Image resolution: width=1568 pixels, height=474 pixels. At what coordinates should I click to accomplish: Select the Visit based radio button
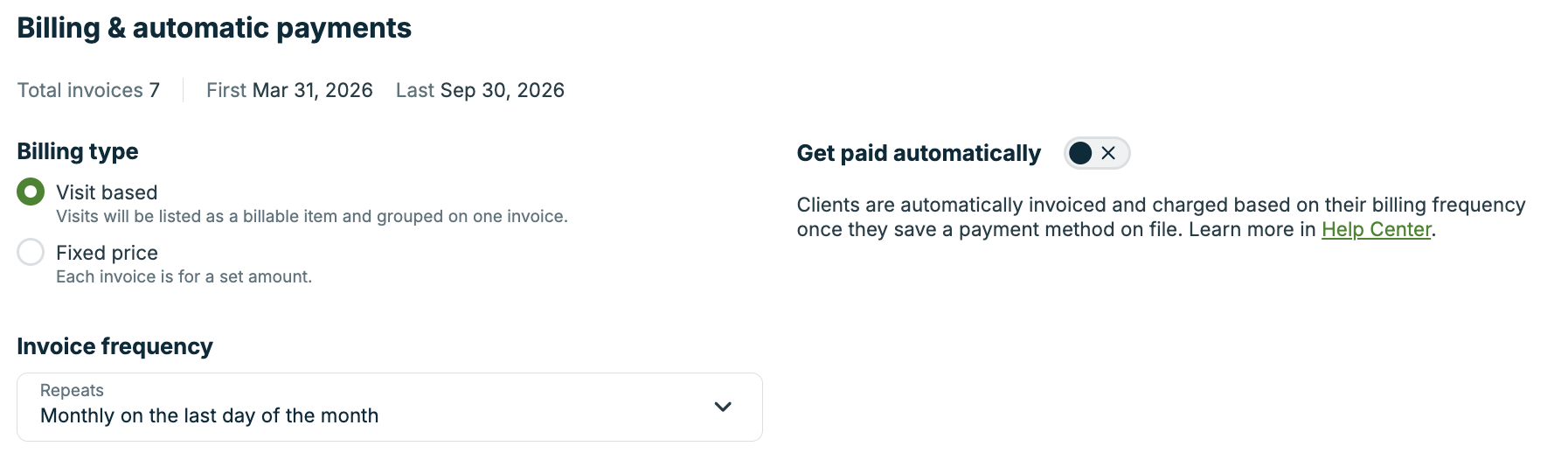click(31, 192)
